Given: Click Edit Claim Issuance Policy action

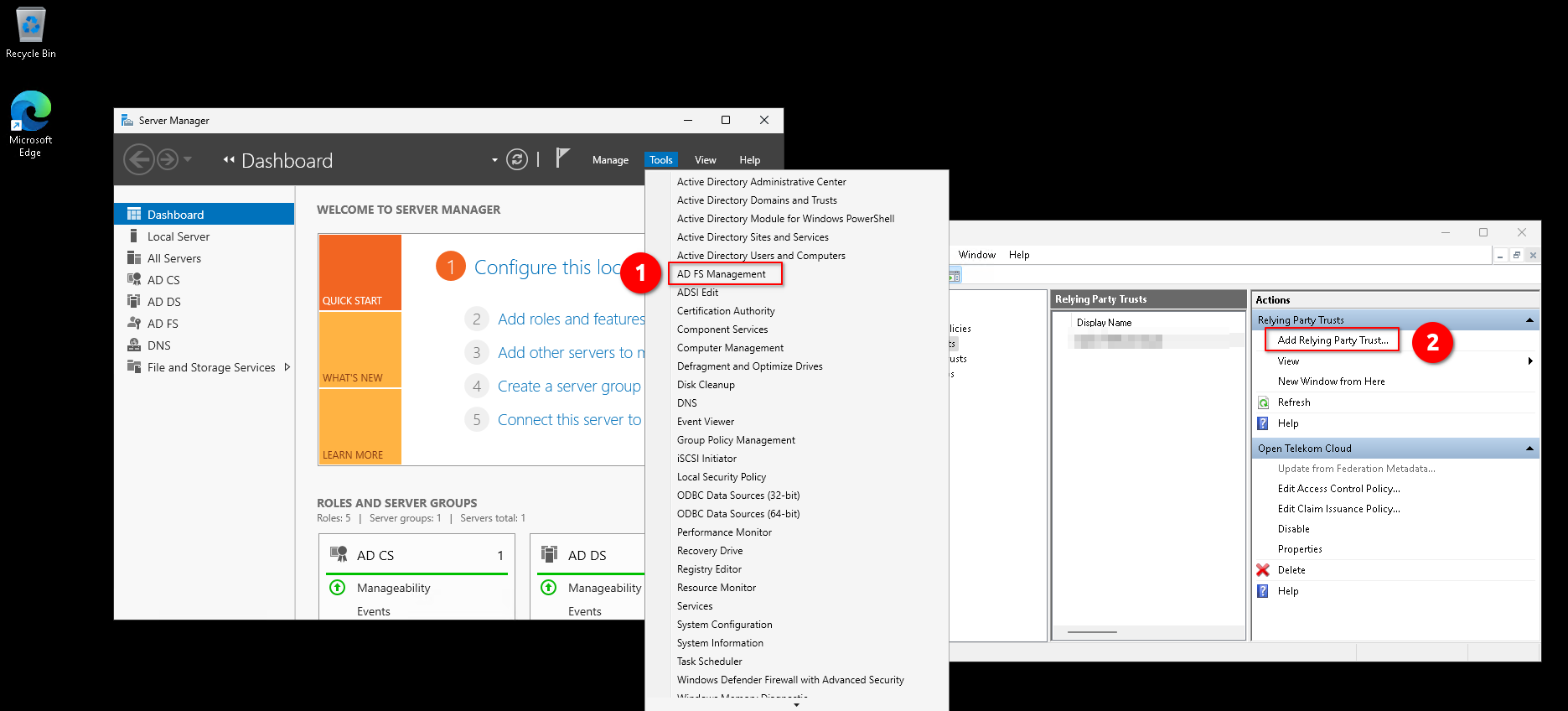Looking at the screenshot, I should coord(1338,509).
